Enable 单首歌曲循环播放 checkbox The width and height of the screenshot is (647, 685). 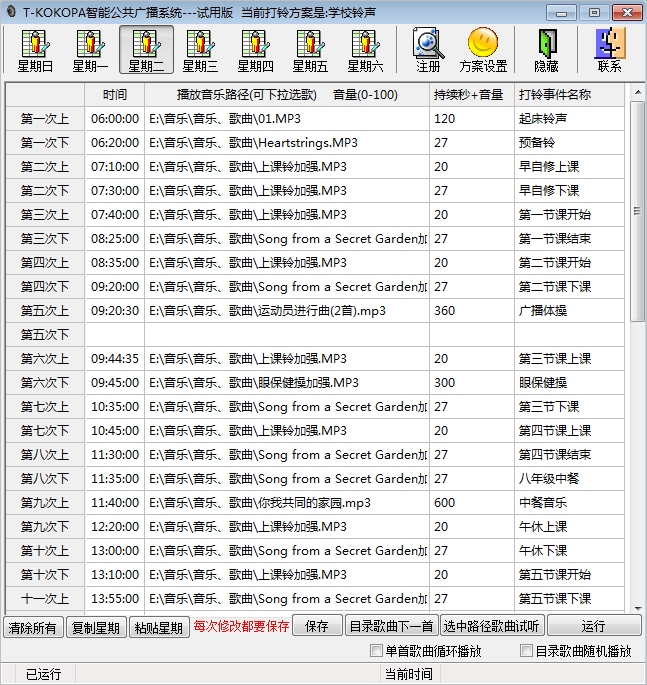pyautogui.click(x=376, y=650)
